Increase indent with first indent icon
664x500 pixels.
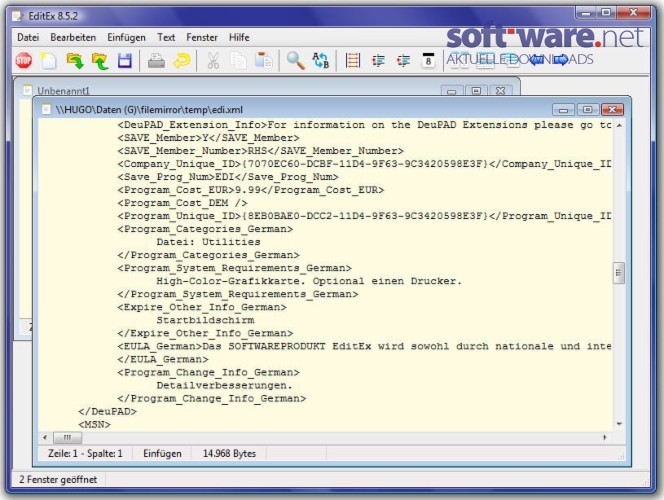(x=378, y=61)
